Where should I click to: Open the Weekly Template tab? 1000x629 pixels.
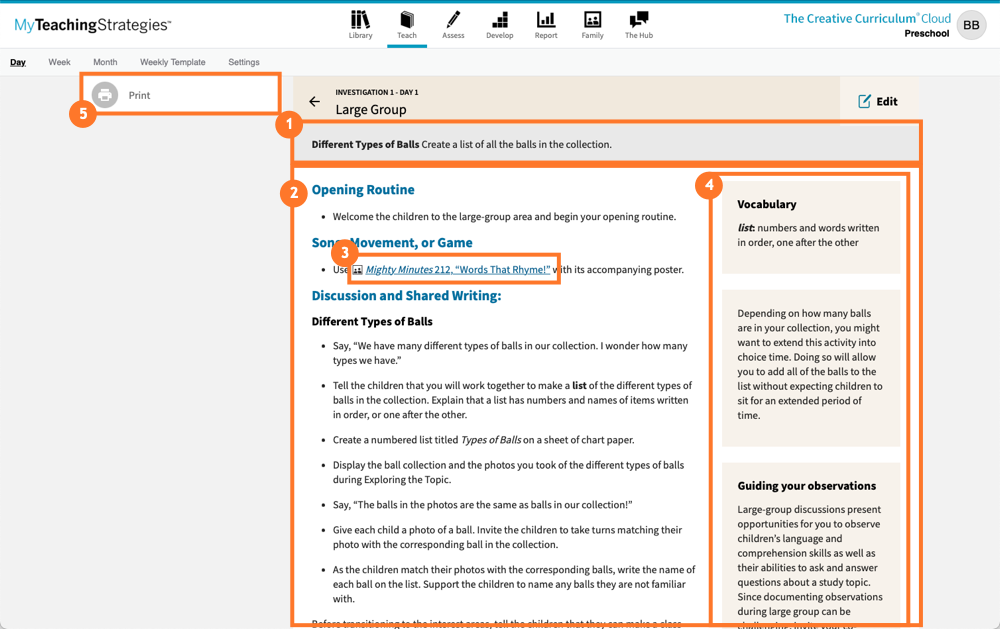point(172,61)
